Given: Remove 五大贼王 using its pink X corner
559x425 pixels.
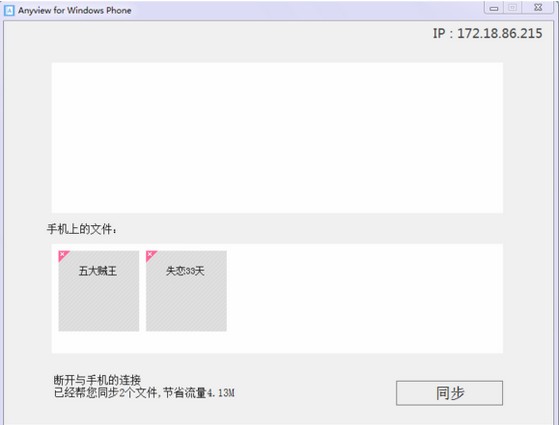Looking at the screenshot, I should click(62, 255).
